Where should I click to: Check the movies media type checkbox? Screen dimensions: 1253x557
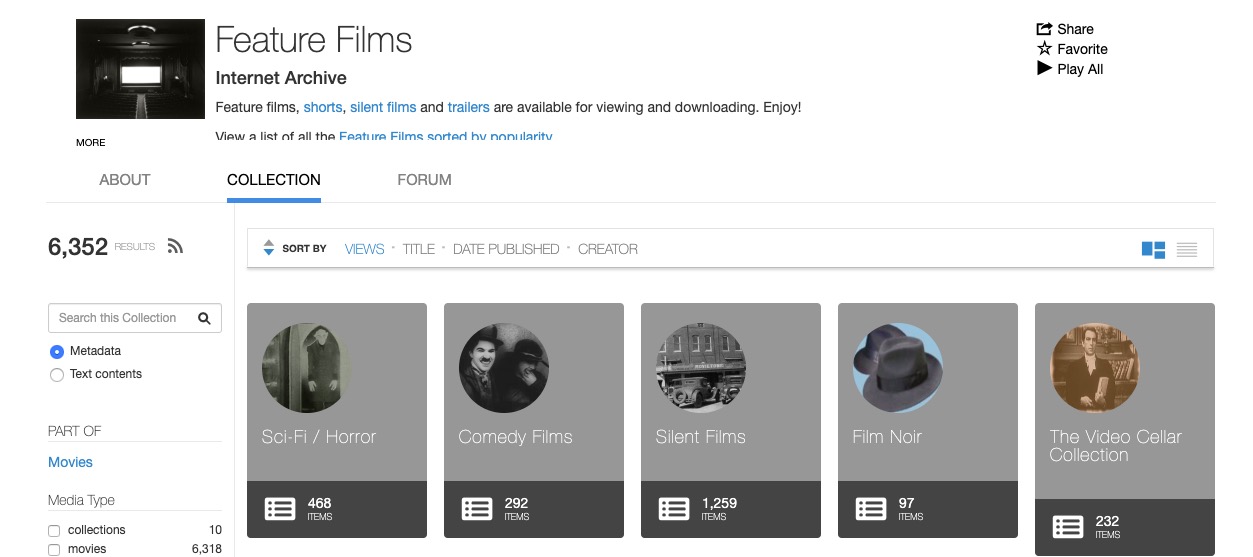tap(54, 550)
